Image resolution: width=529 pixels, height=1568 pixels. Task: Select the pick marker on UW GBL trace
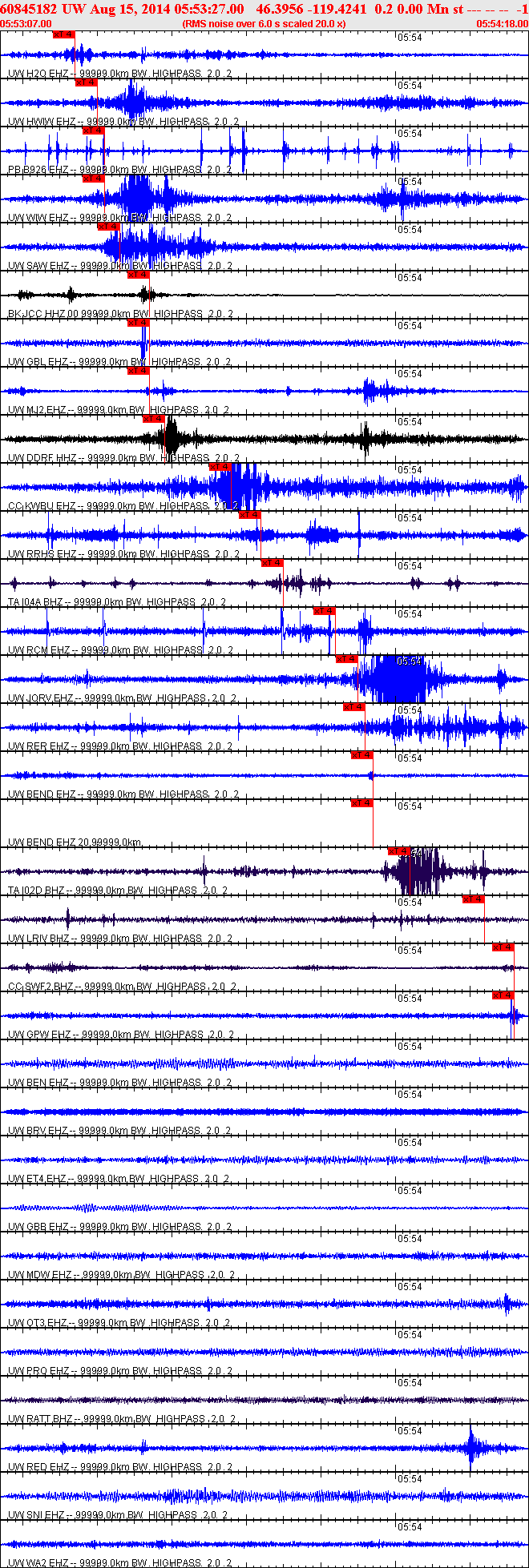(x=139, y=323)
